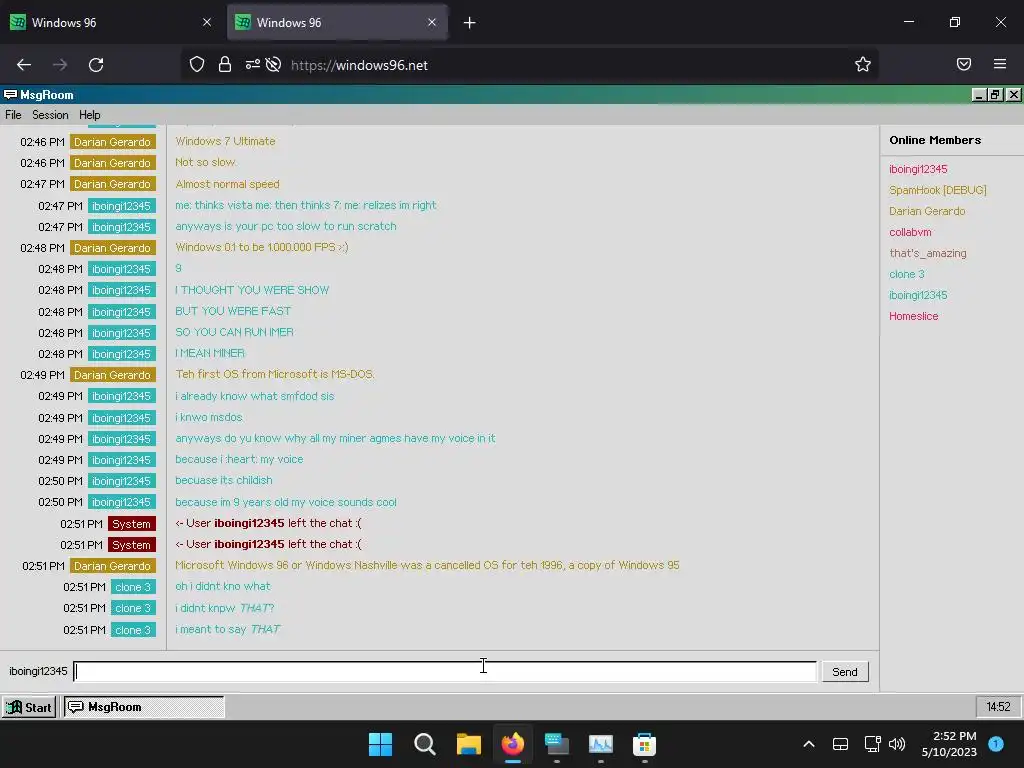Open a new browser tab with plus
The height and width of the screenshot is (768, 1024).
(469, 23)
